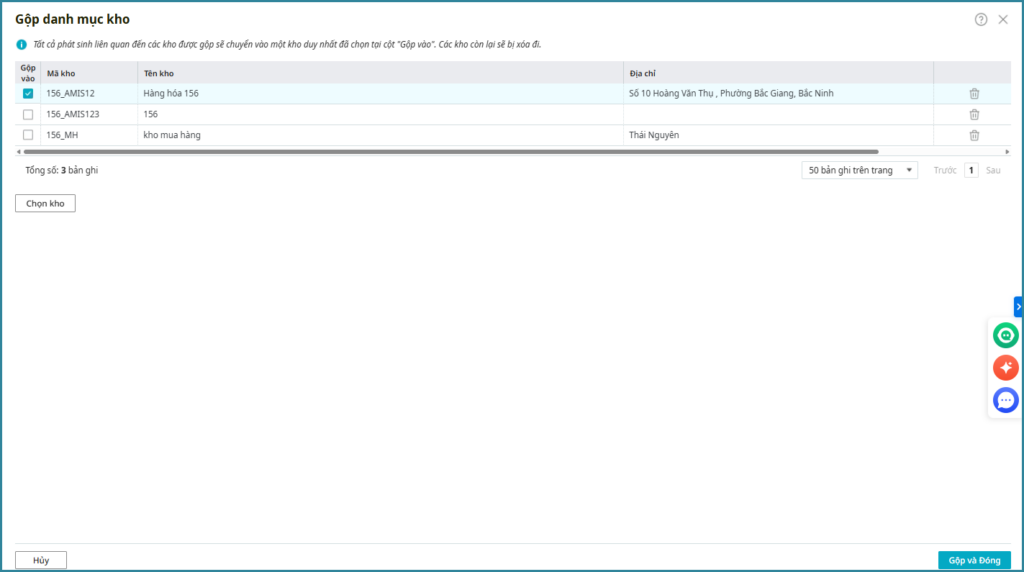Delete the 156_MH warehouse row
Image resolution: width=1024 pixels, height=572 pixels.
(x=974, y=135)
